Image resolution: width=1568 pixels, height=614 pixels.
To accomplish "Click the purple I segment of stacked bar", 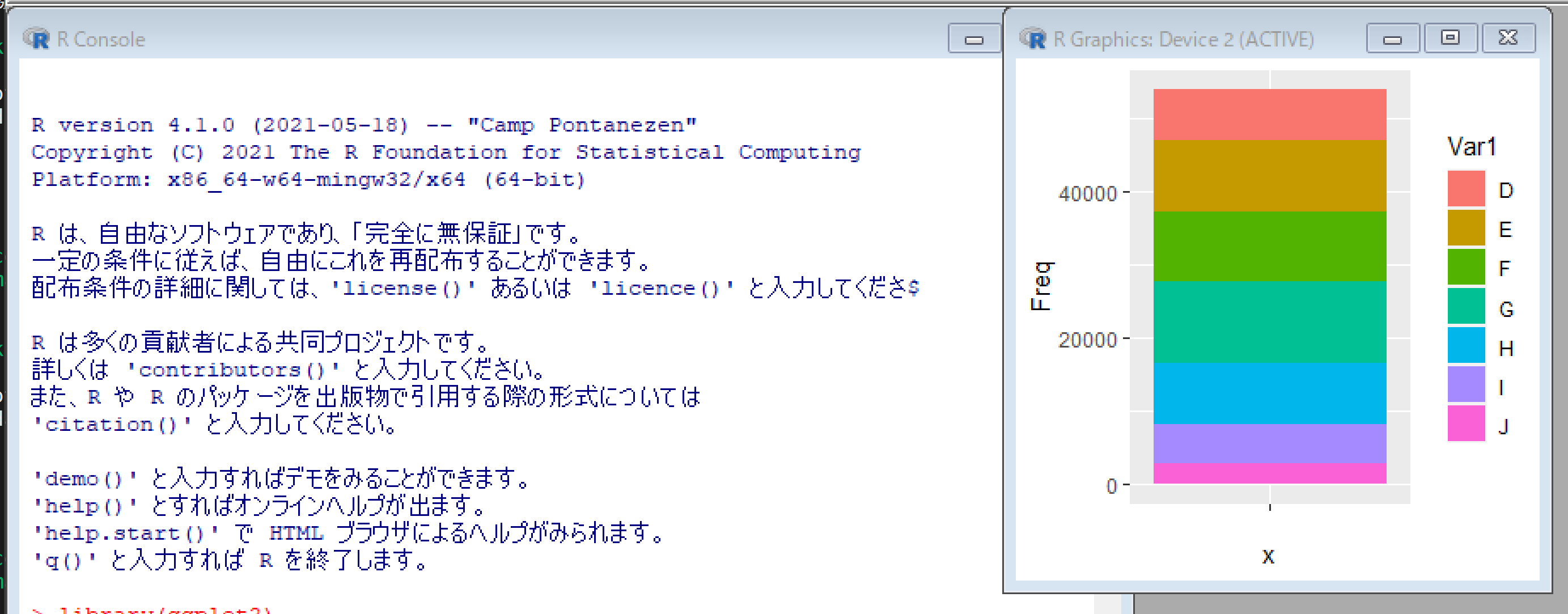I will (1270, 443).
